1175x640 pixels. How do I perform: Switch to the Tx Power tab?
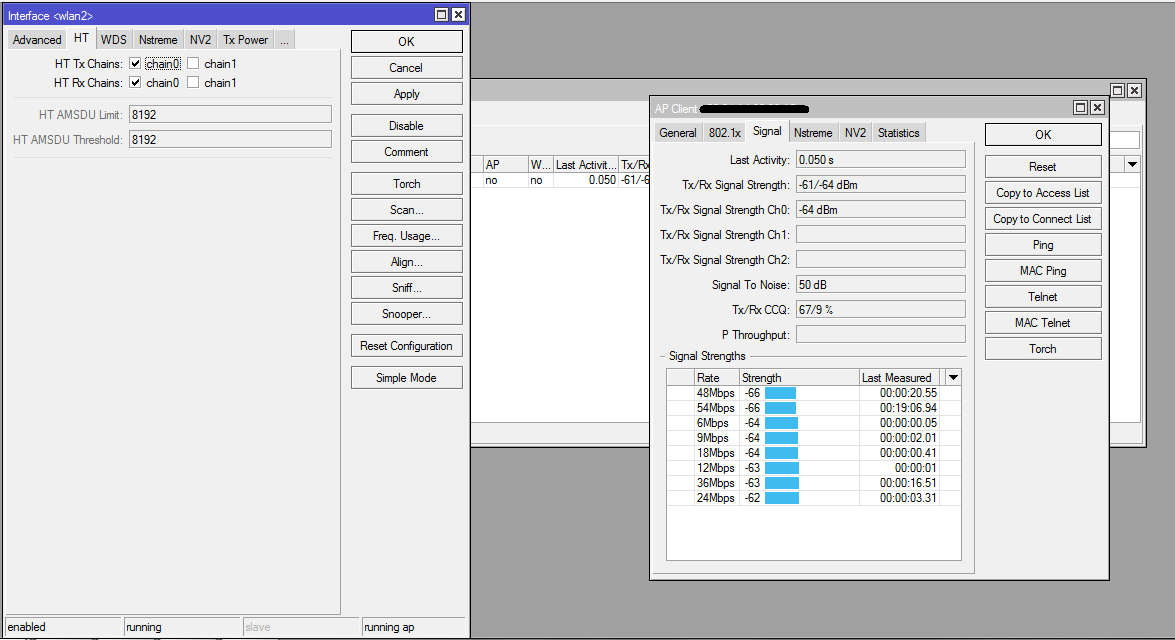click(x=245, y=40)
